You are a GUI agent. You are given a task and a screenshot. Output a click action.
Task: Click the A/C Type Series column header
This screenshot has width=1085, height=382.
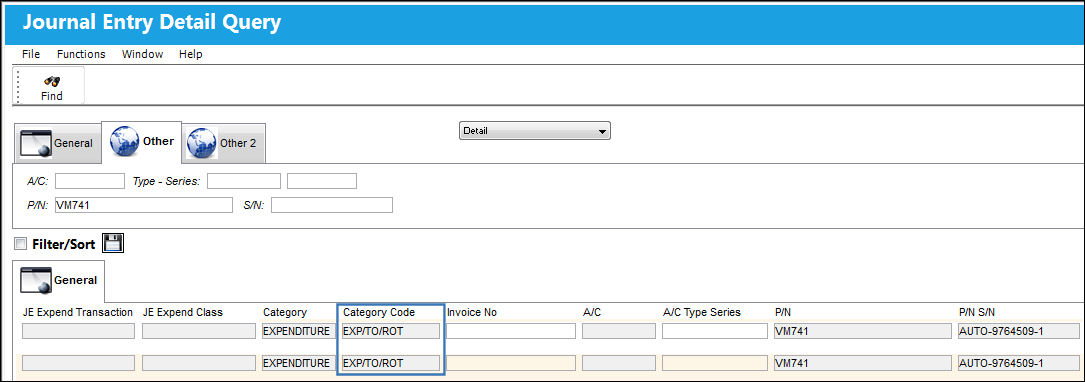[x=702, y=312]
